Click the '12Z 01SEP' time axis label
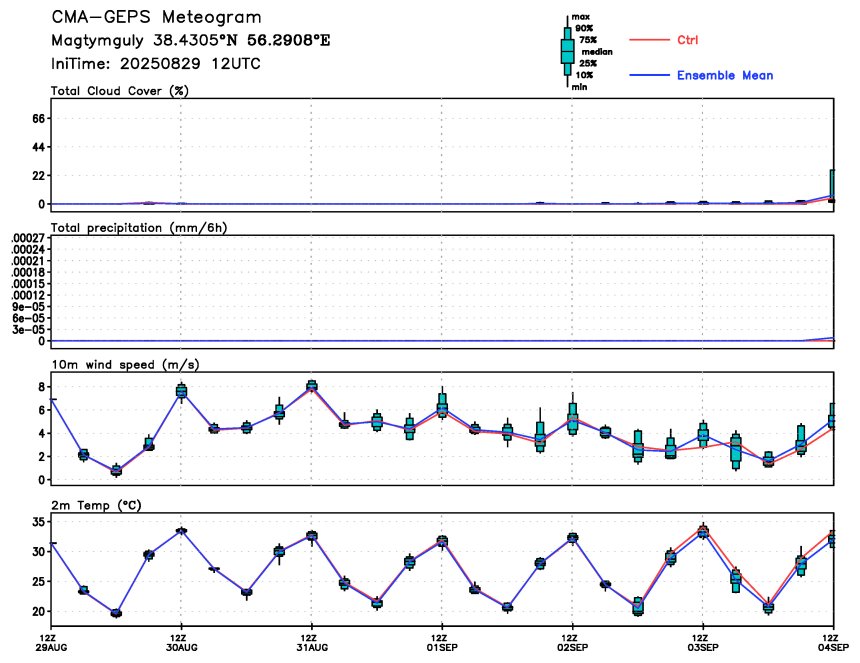The height and width of the screenshot is (663, 860). [x=442, y=642]
